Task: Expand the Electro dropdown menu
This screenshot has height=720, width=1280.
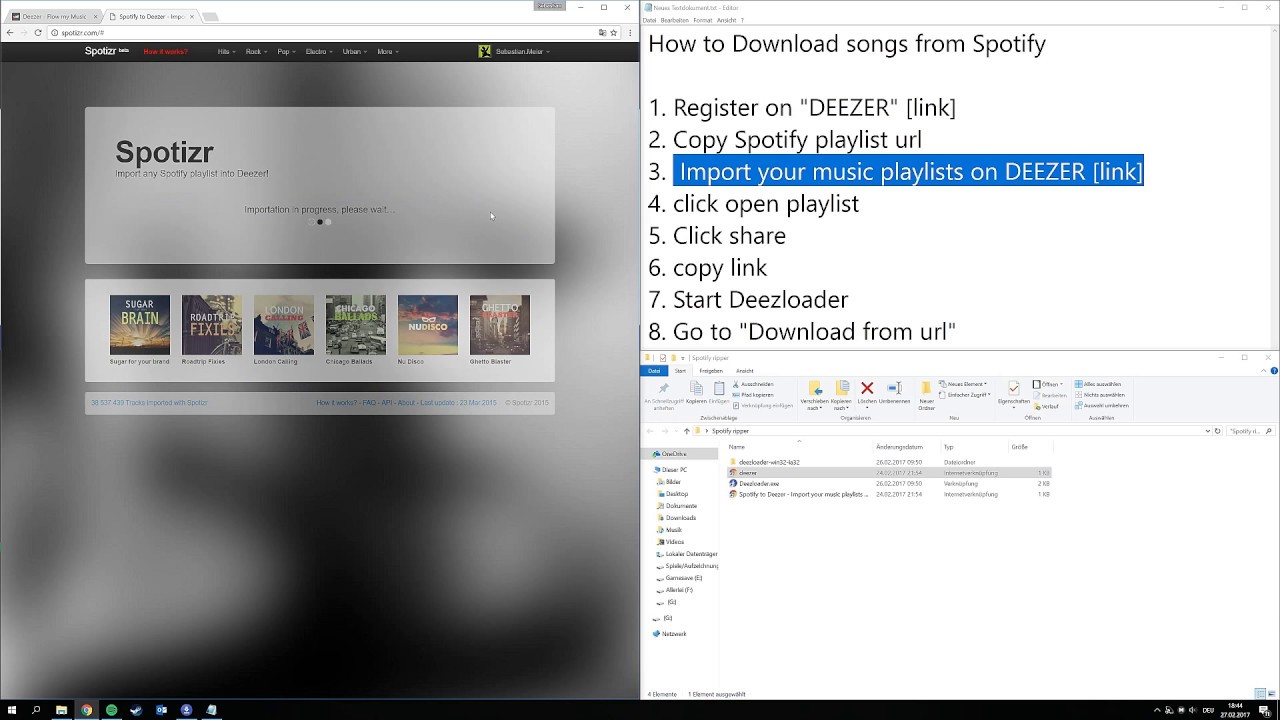Action: (x=319, y=51)
